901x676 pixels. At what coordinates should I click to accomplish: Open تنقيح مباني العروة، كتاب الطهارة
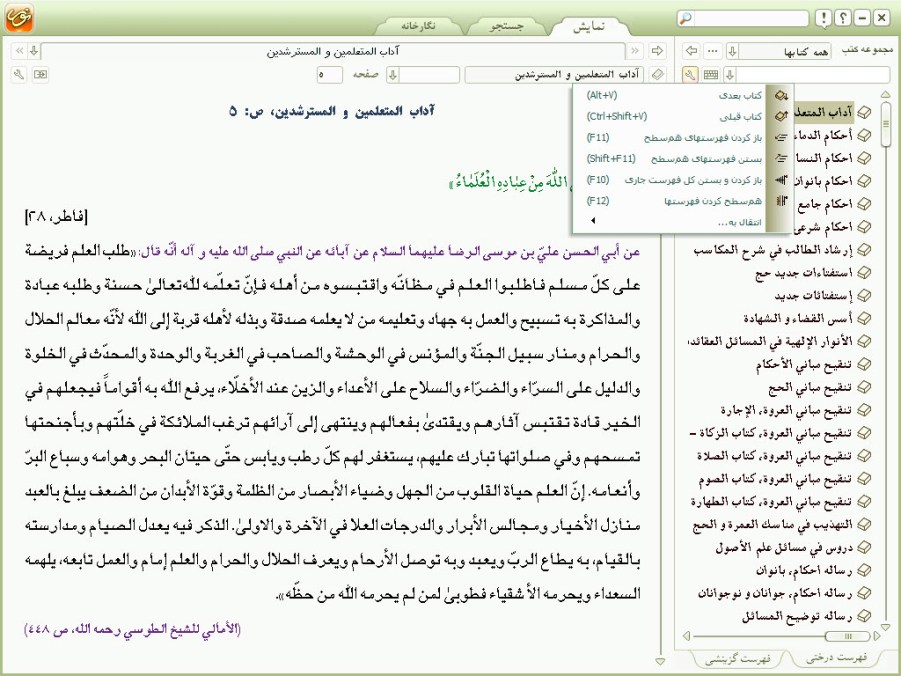click(772, 502)
